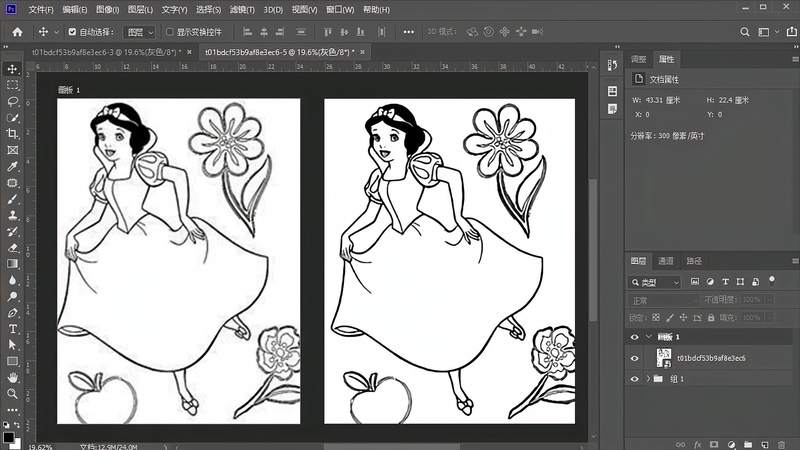The image size is (800, 450).
Task: Hide the 画板 1 artboard layer
Action: [634, 337]
